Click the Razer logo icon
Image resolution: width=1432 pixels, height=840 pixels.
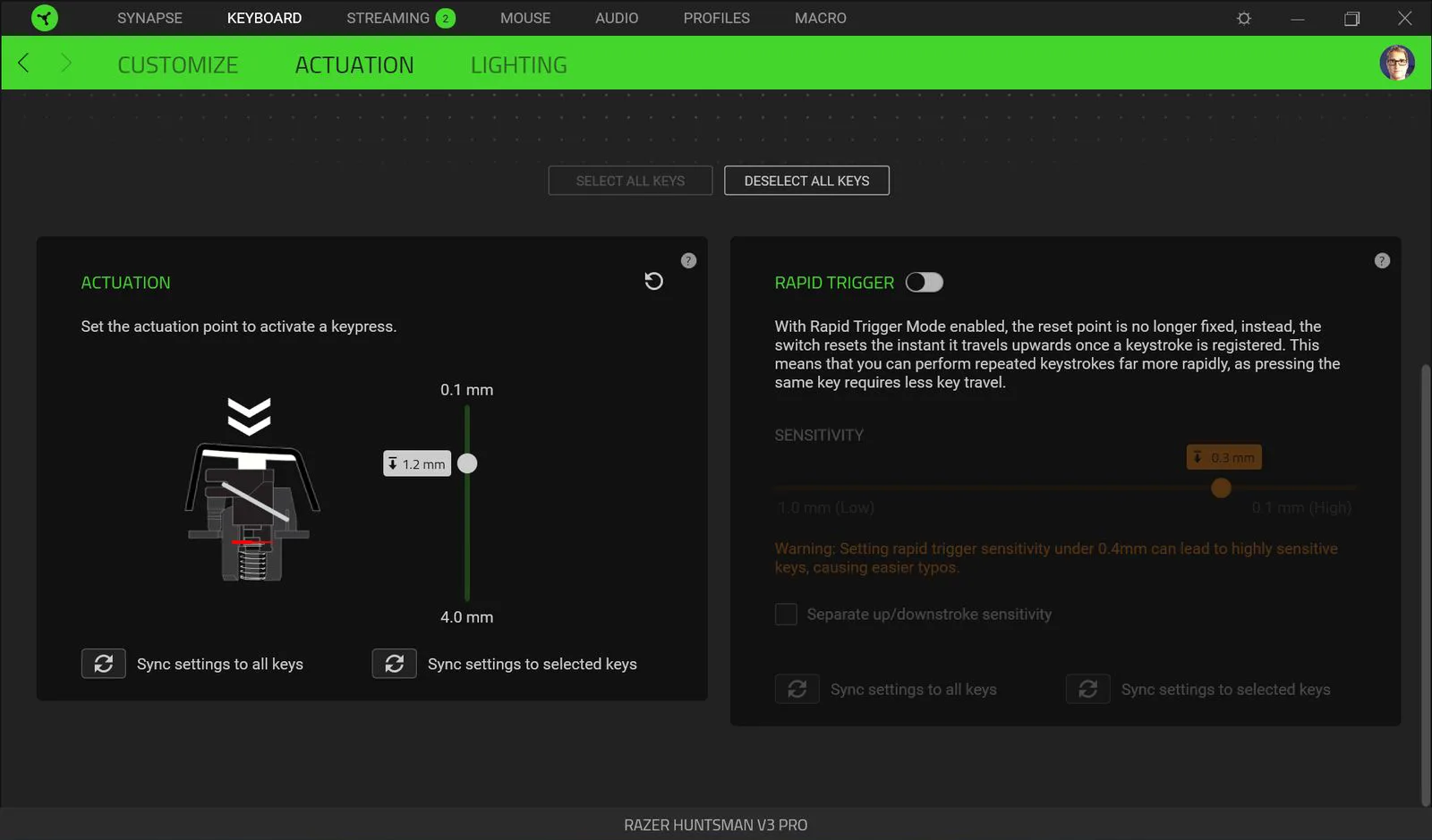pos(44,18)
